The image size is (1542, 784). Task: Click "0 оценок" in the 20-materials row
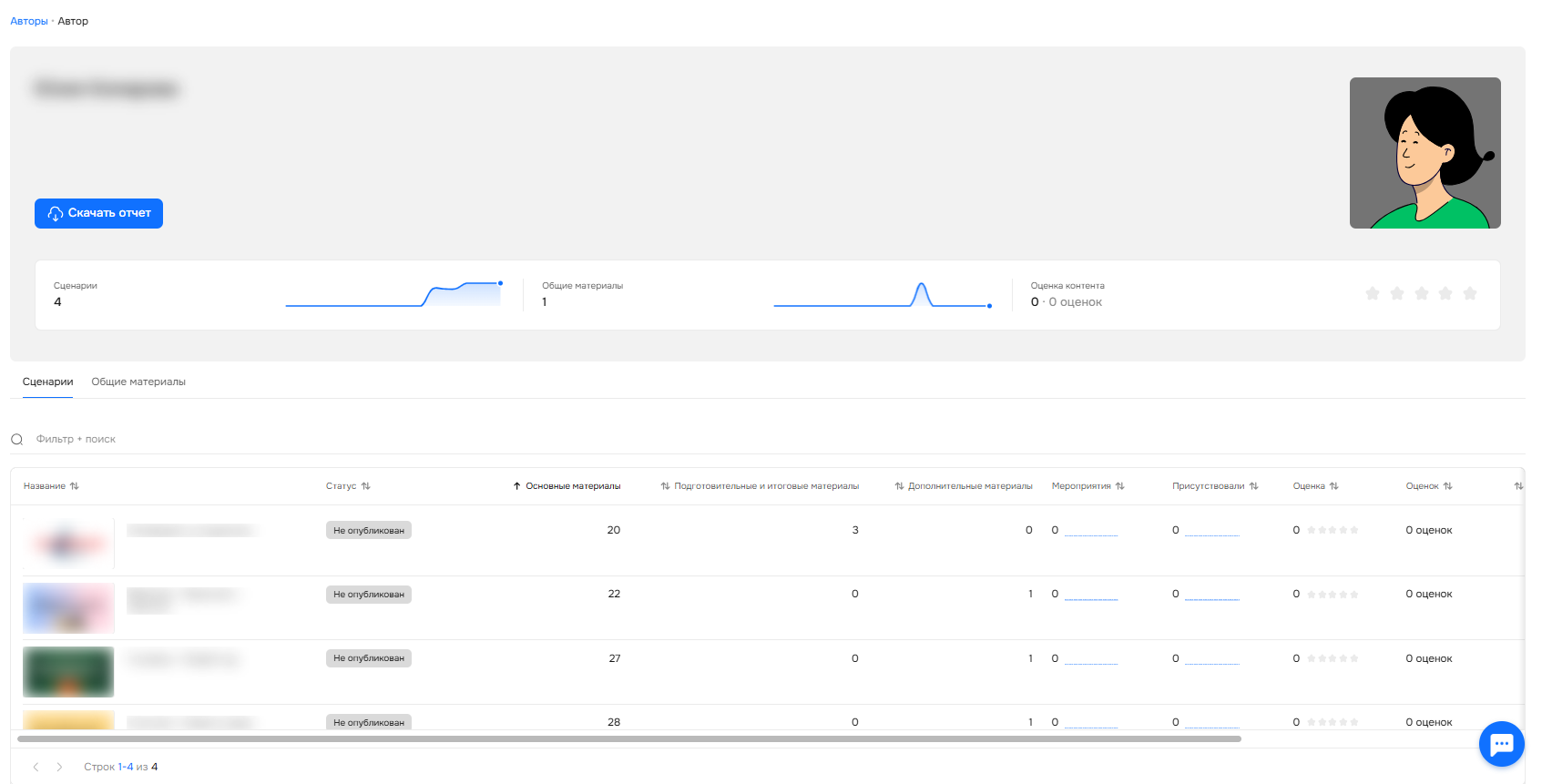pyautogui.click(x=1429, y=530)
